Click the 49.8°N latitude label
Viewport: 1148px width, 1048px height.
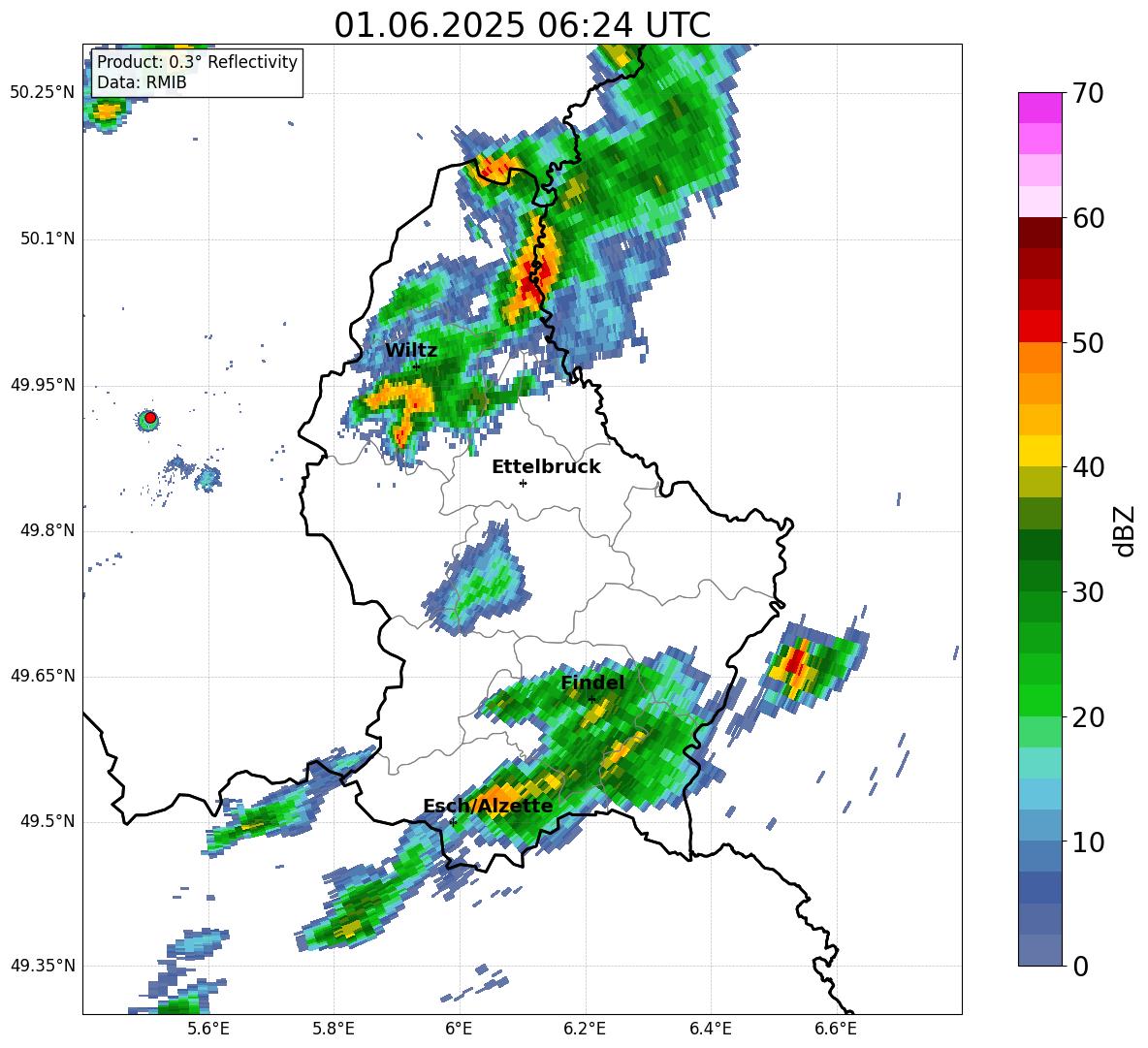click(x=48, y=530)
